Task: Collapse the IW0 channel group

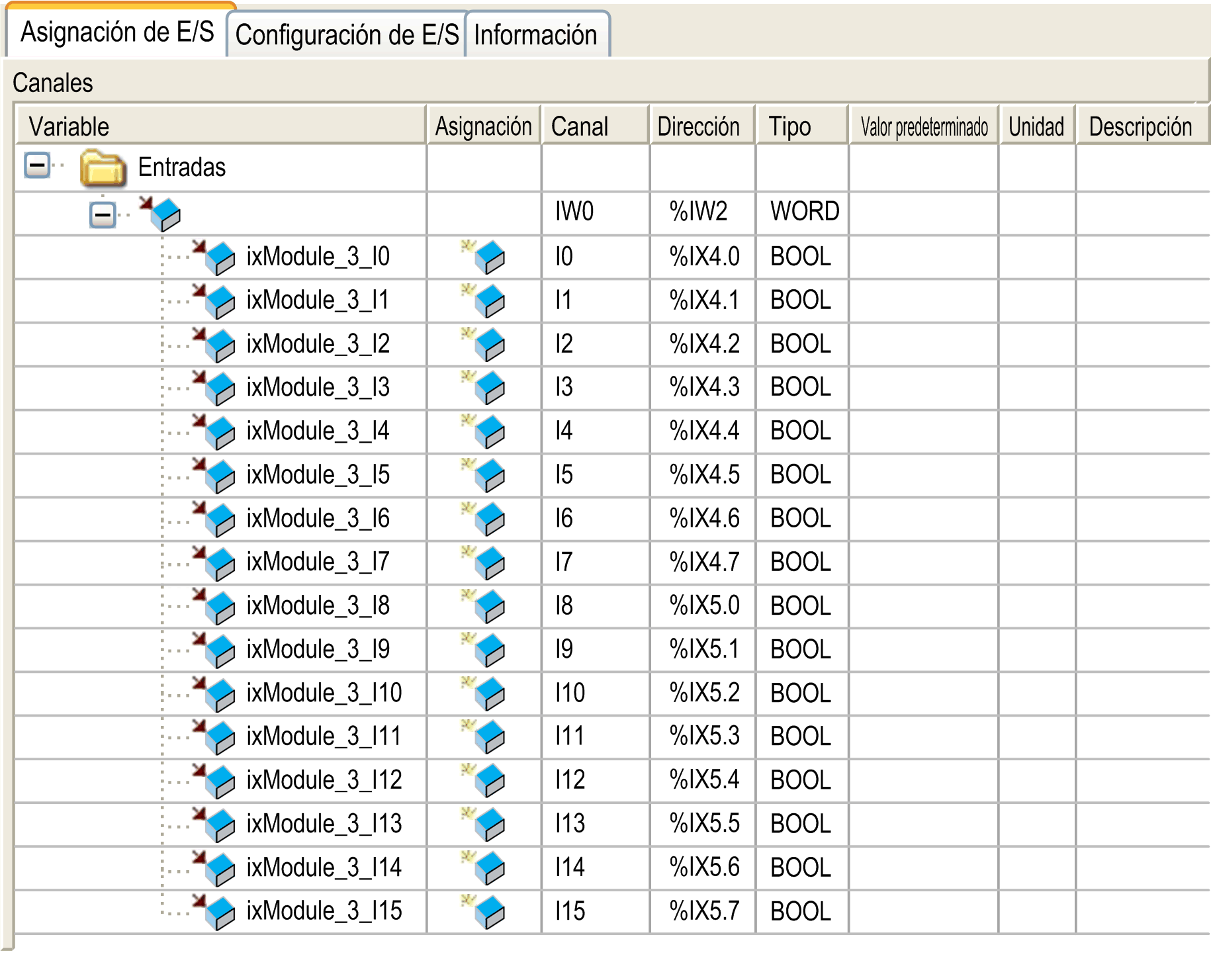Action: tap(103, 214)
